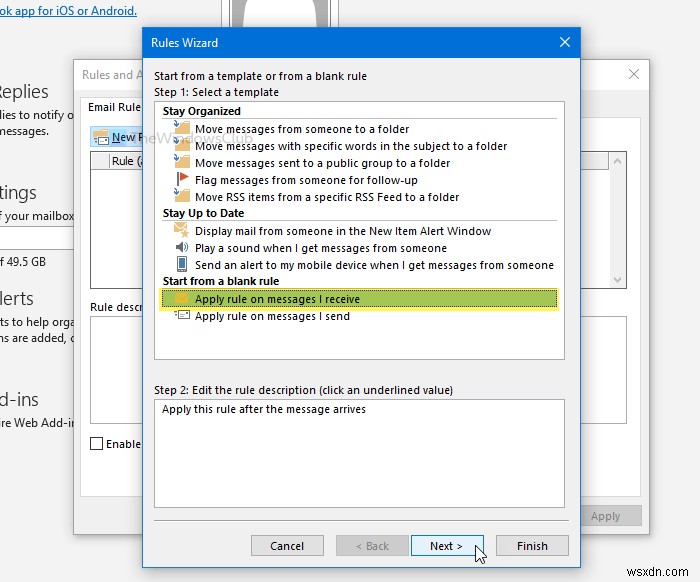The image size is (700, 582).
Task: Click the red flag icon for follow-up template
Action: pos(182,179)
